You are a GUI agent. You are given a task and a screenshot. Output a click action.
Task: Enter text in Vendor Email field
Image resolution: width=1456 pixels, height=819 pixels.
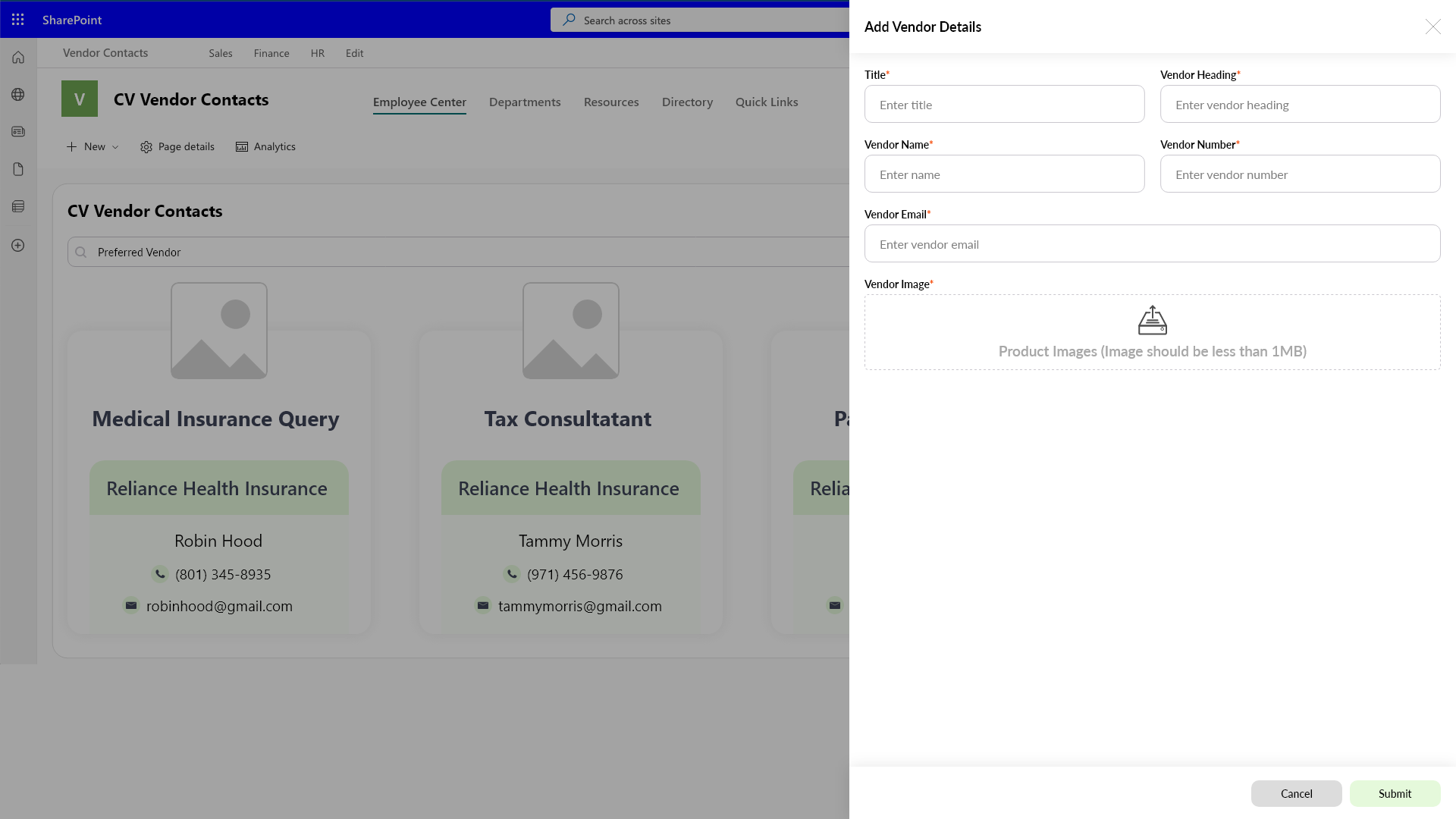[x=1152, y=243]
